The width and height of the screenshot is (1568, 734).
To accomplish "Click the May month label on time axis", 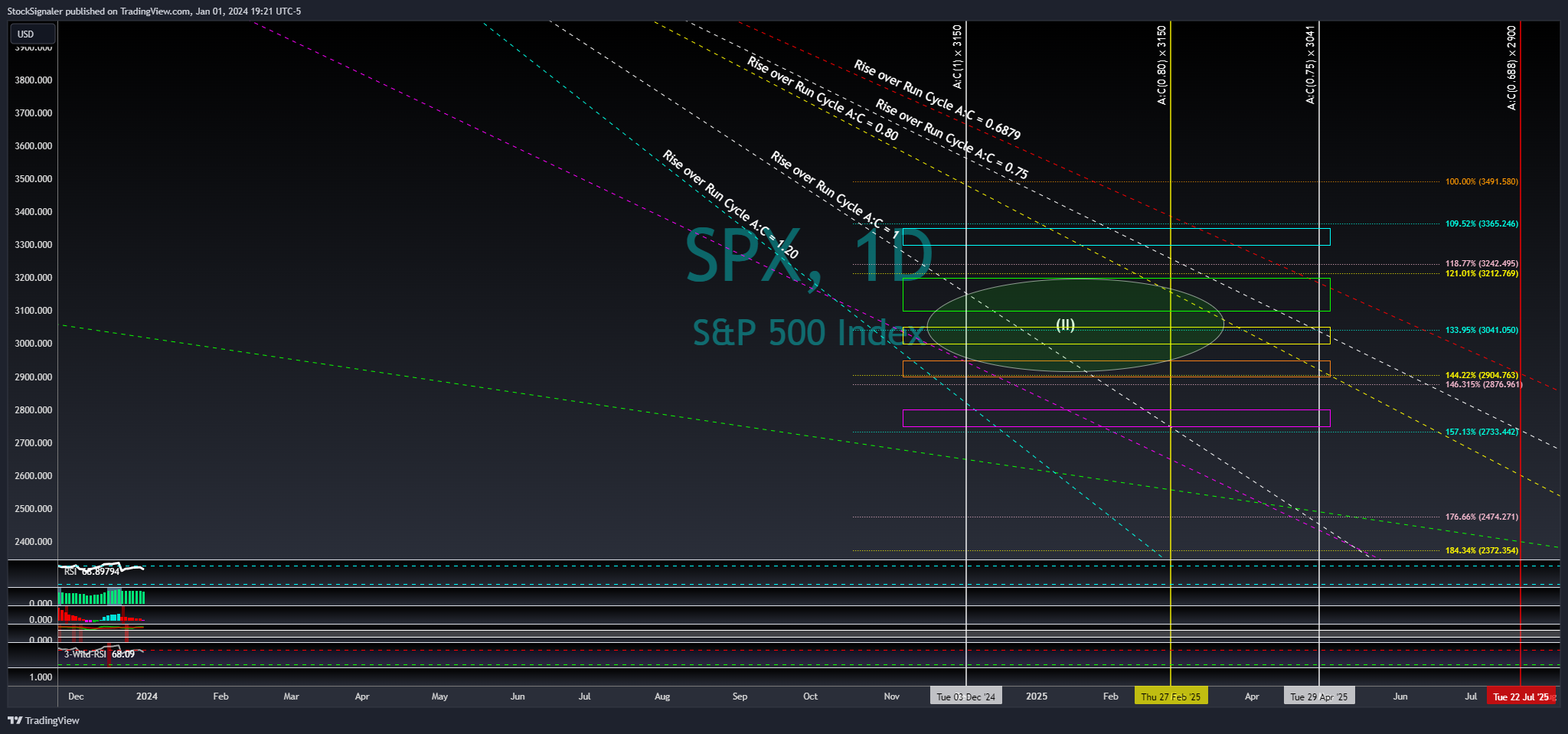I will click(440, 696).
